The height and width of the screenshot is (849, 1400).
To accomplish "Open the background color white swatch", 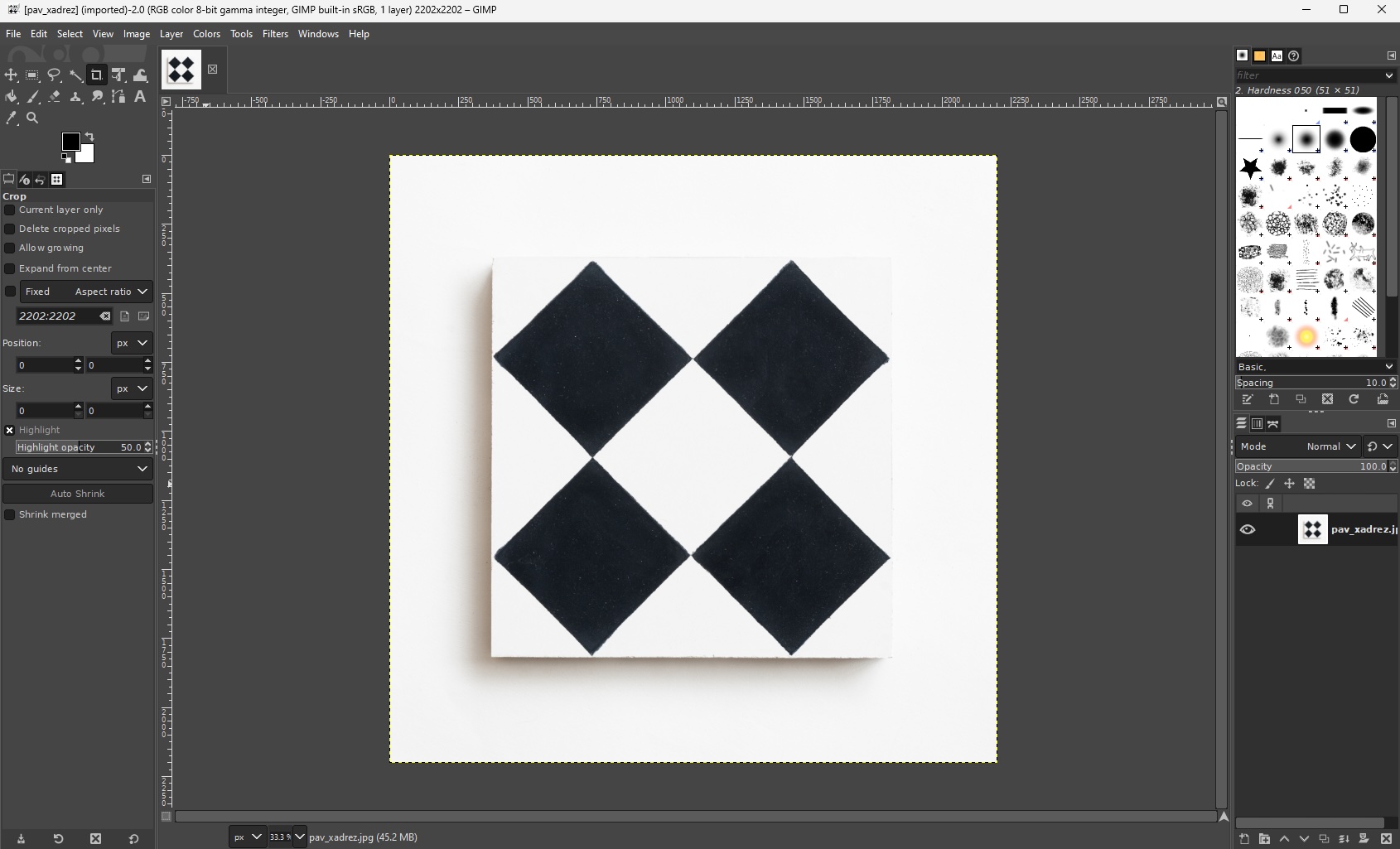I will click(x=85, y=154).
